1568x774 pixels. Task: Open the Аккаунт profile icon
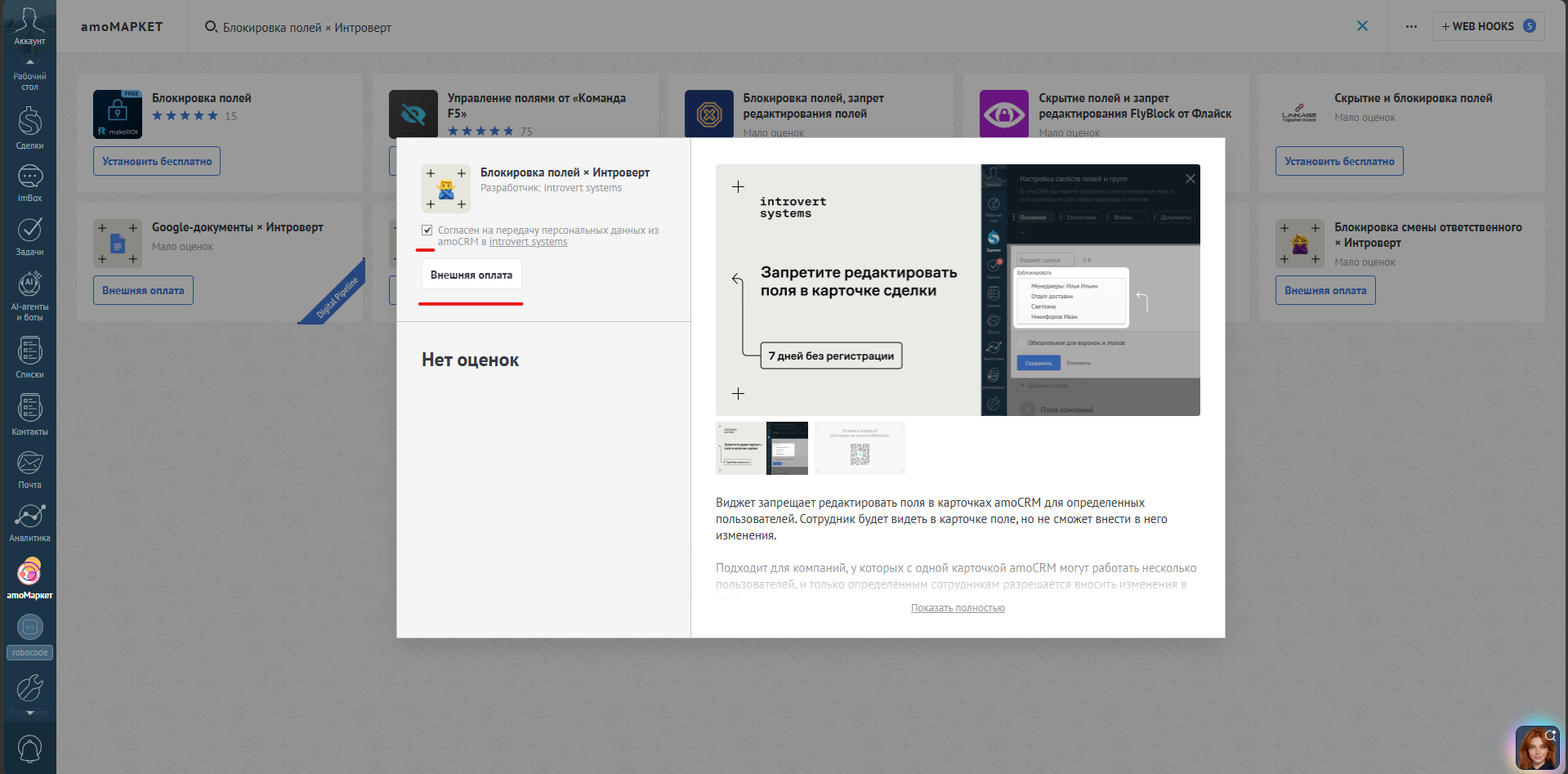(29, 25)
